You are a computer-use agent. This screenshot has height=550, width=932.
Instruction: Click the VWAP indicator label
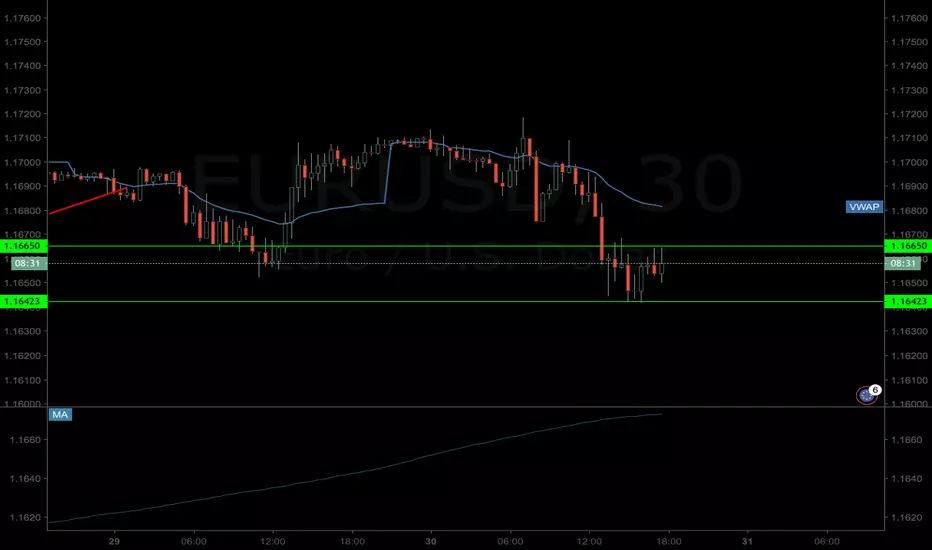(864, 207)
